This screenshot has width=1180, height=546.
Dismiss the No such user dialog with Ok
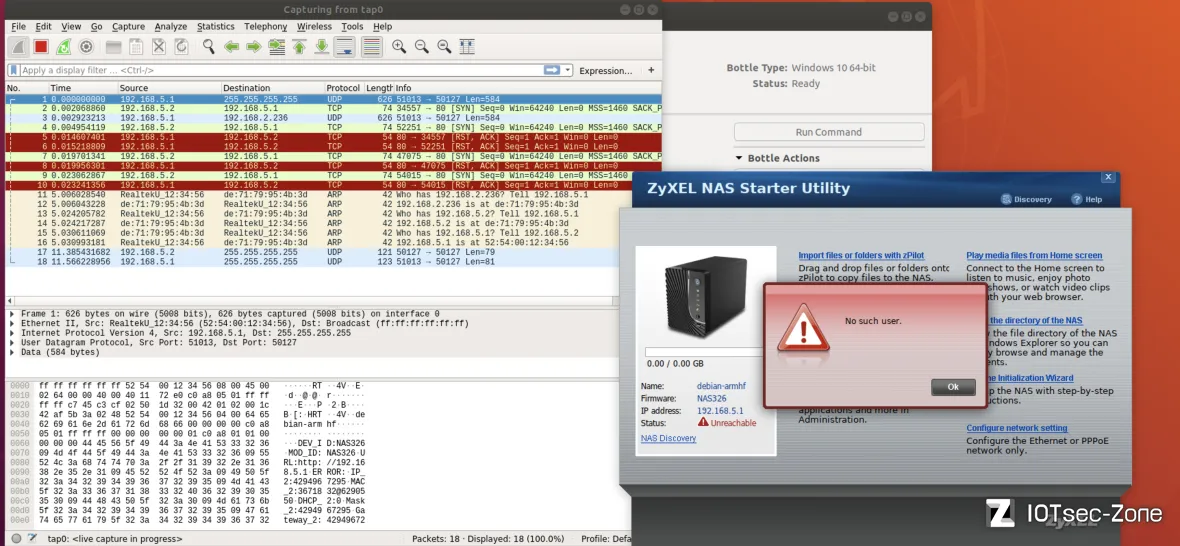(953, 387)
